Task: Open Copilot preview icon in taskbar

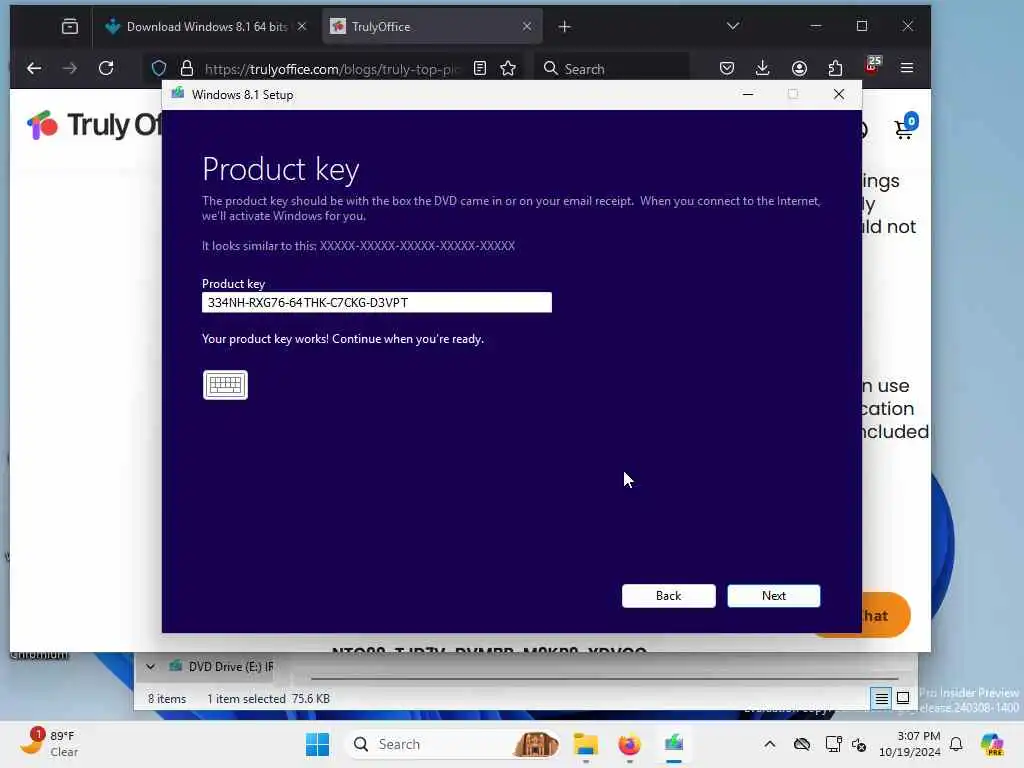Action: pyautogui.click(x=992, y=744)
